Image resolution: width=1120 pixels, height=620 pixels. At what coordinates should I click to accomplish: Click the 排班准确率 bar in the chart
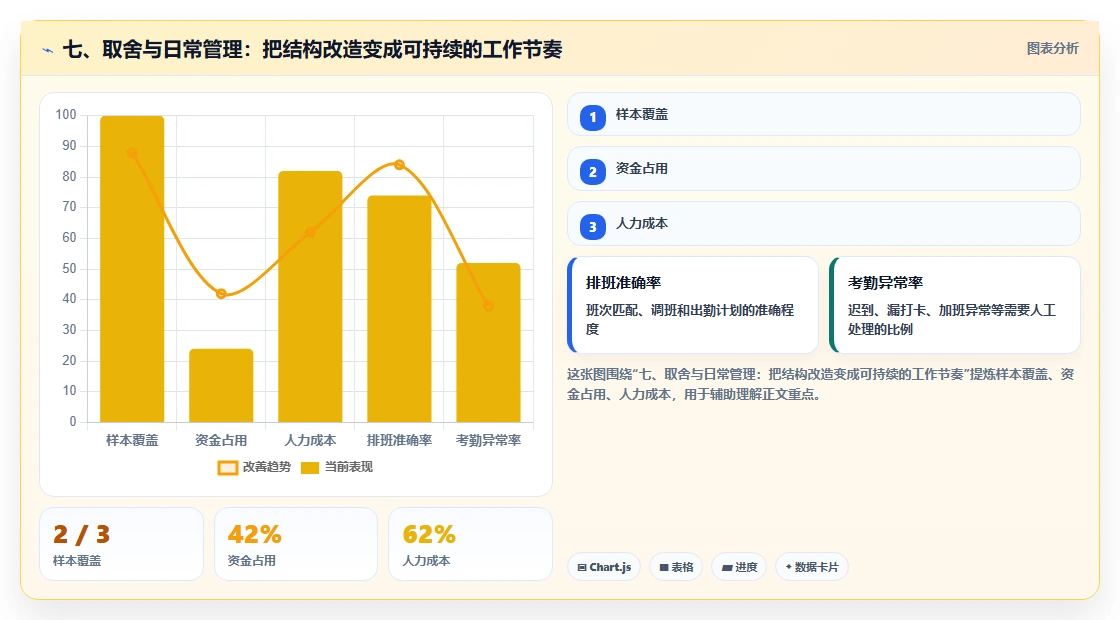point(399,309)
